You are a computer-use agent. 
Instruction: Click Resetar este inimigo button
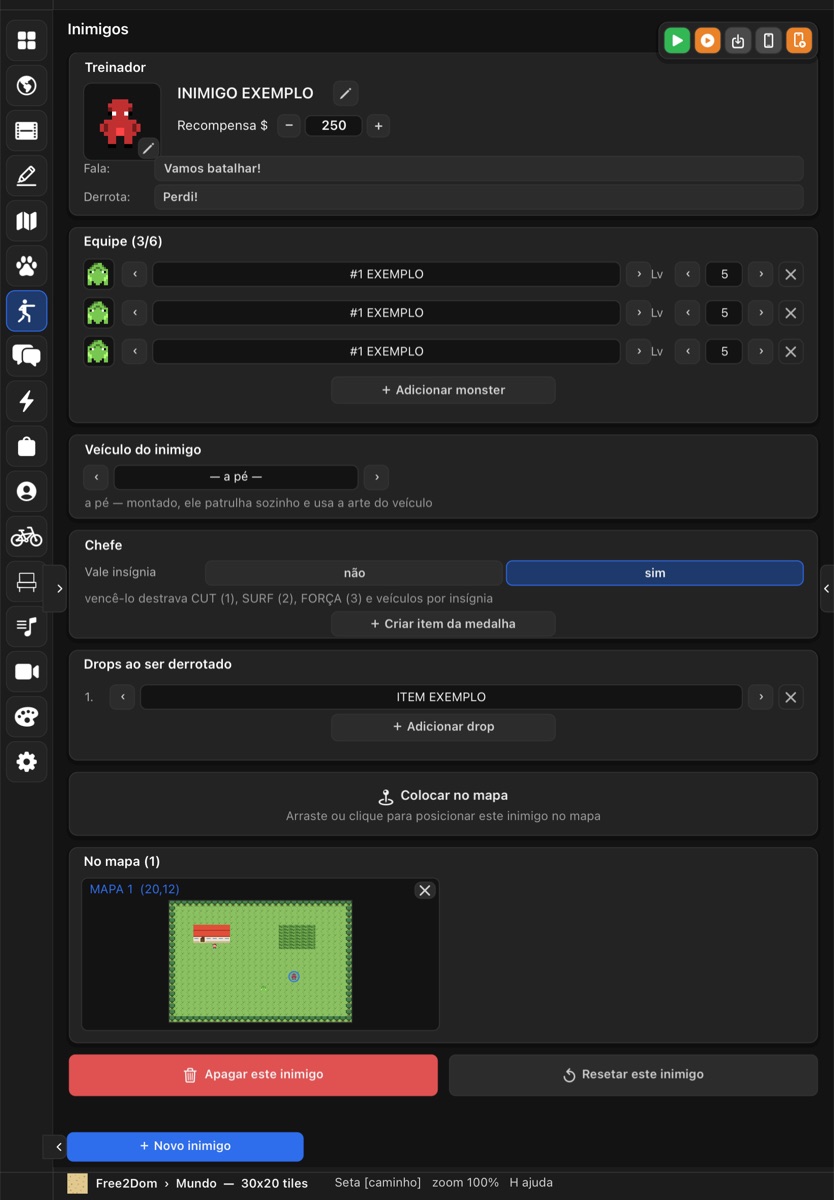point(633,1075)
